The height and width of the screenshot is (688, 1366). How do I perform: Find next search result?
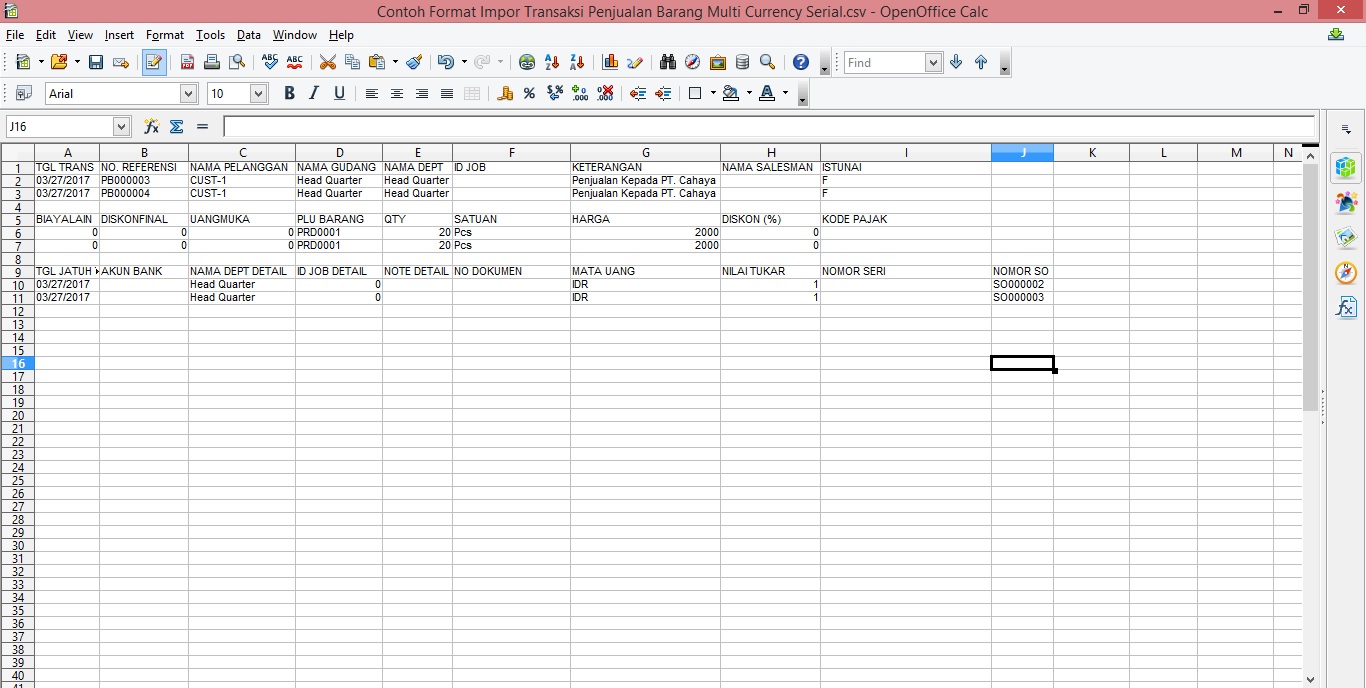(956, 62)
